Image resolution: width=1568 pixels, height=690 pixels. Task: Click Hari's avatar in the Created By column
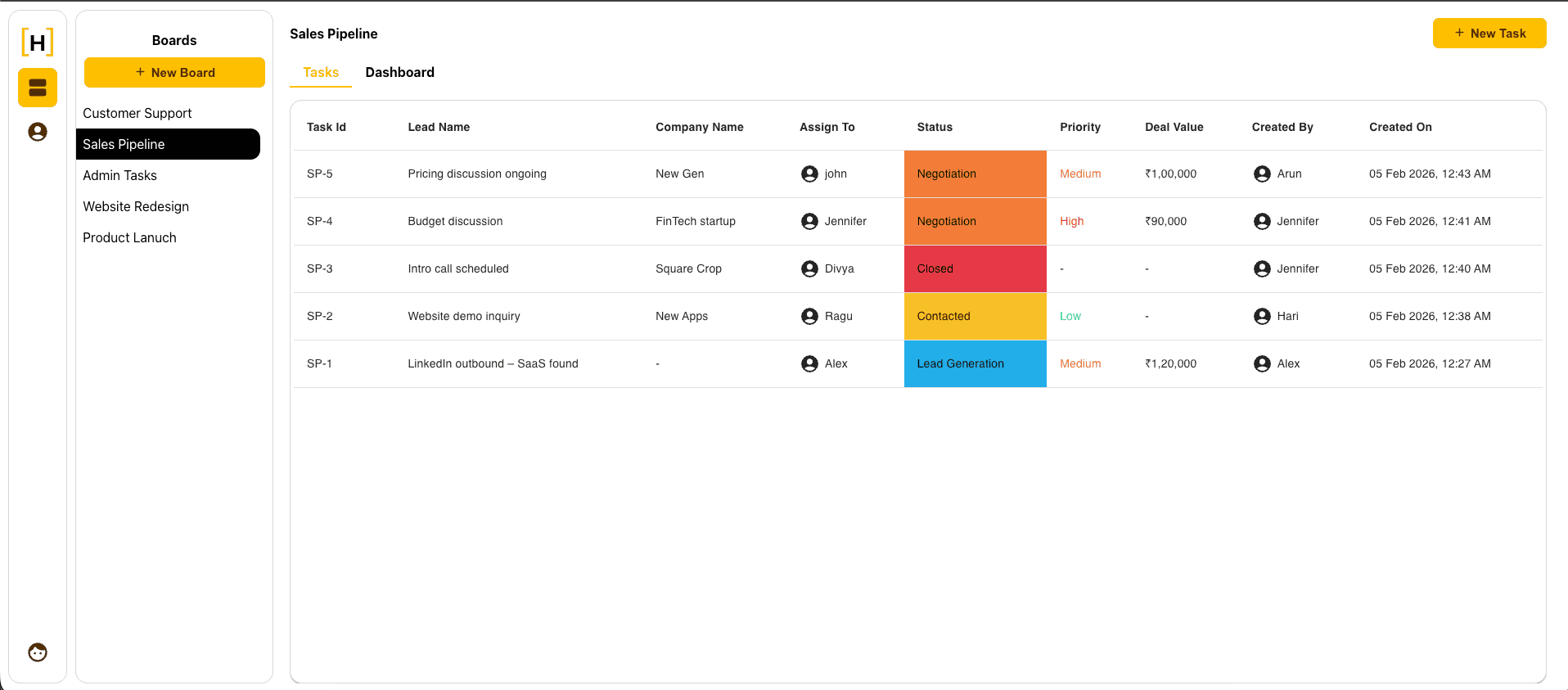[x=1261, y=316]
